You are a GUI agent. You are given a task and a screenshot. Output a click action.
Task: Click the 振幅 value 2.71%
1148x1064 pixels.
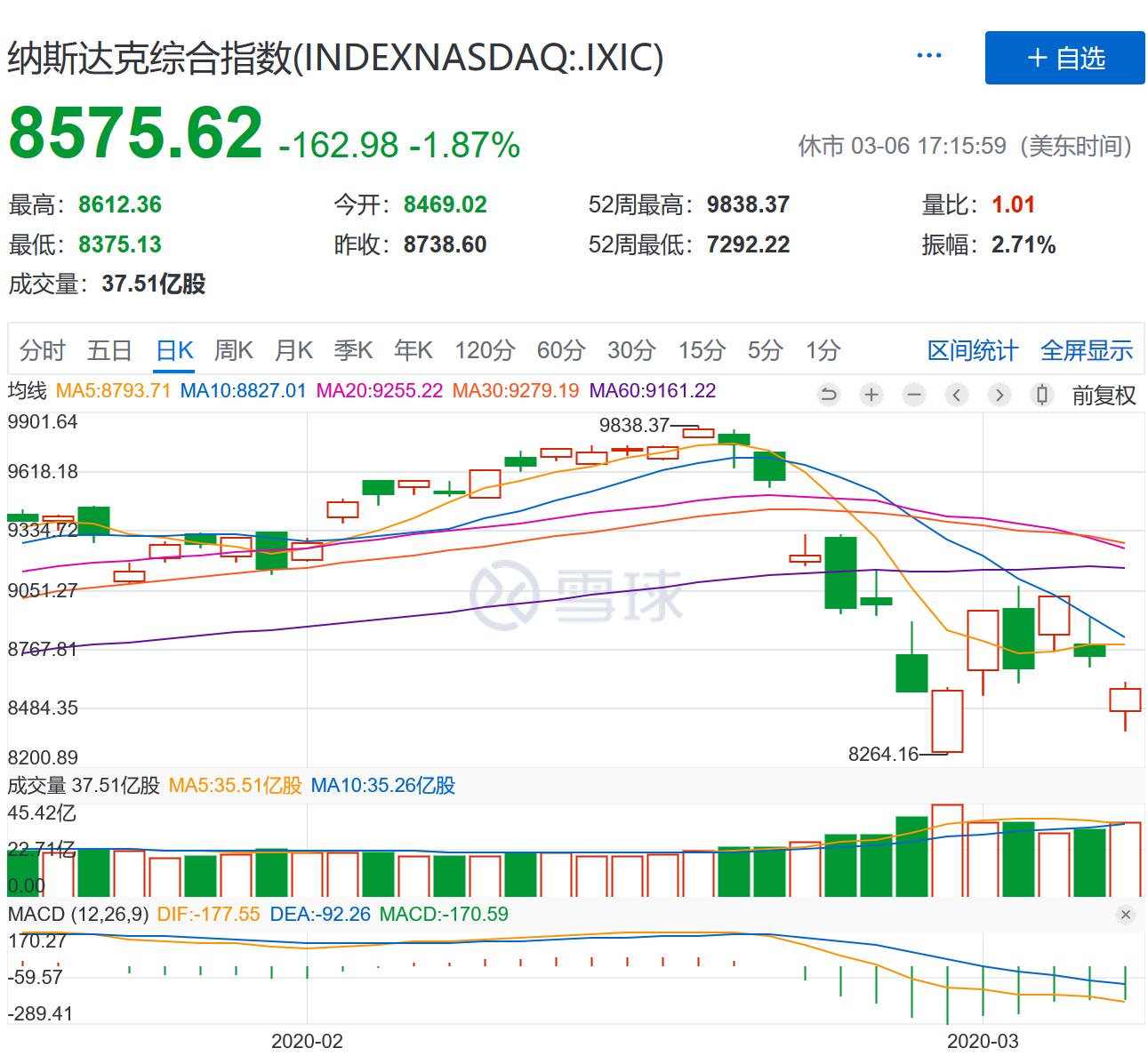(1024, 244)
